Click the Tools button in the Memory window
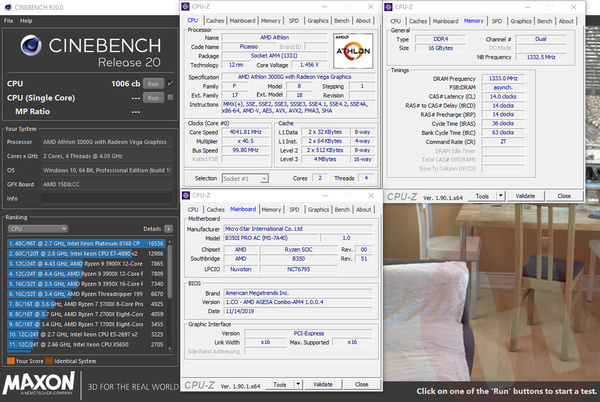This screenshot has width=600, height=402. [x=482, y=196]
